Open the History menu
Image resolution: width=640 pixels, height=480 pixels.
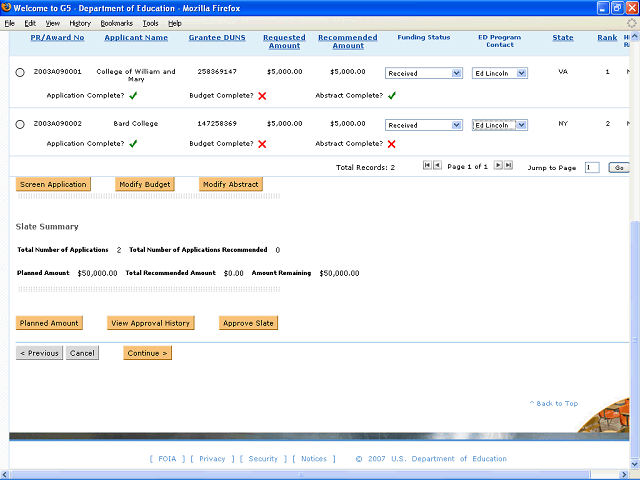[x=80, y=23]
